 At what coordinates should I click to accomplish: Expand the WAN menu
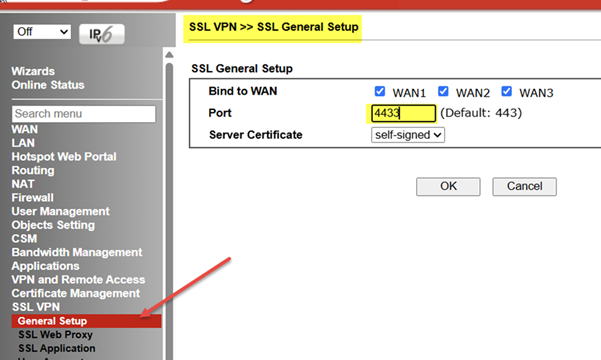(x=25, y=129)
